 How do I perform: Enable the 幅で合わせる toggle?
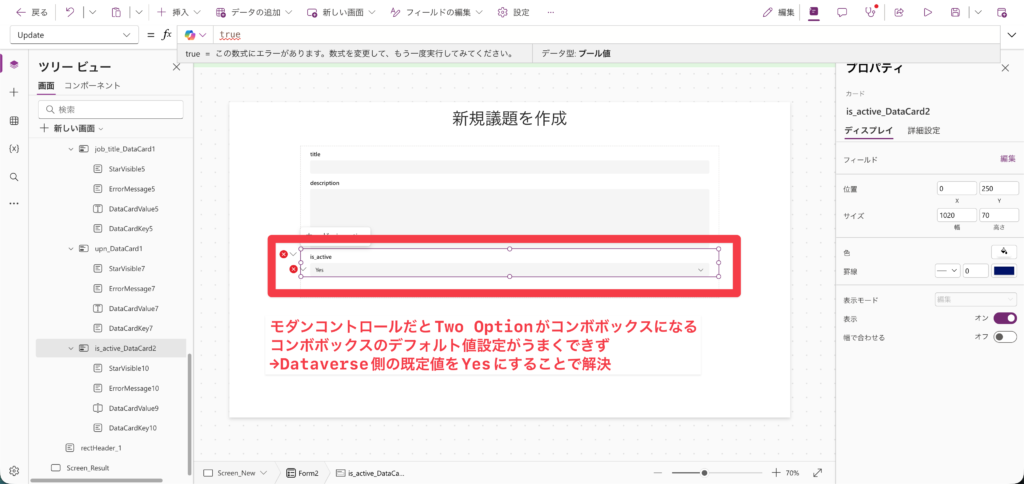coord(1004,337)
